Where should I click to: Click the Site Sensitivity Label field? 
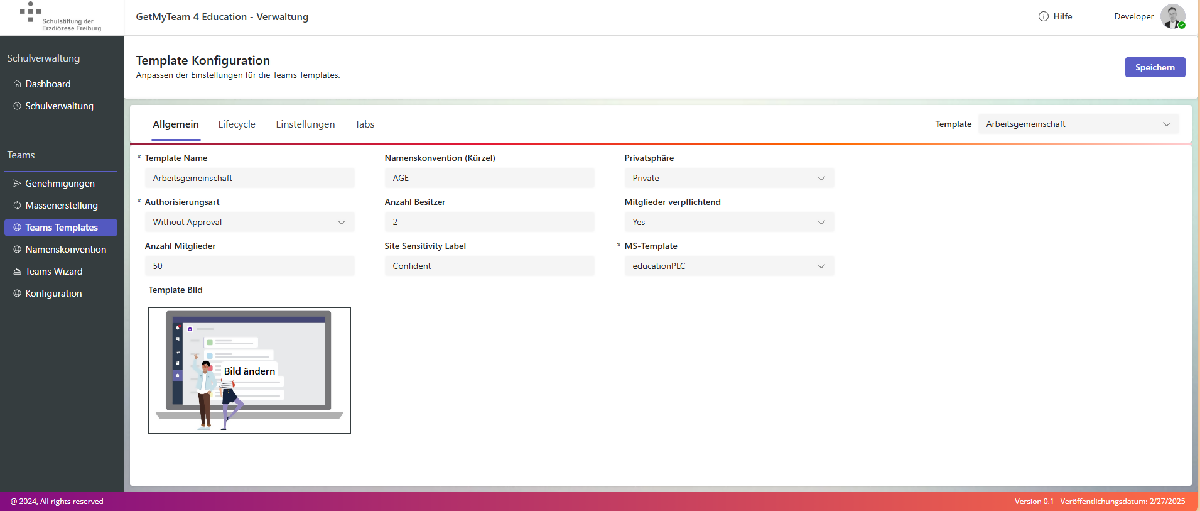pos(490,266)
